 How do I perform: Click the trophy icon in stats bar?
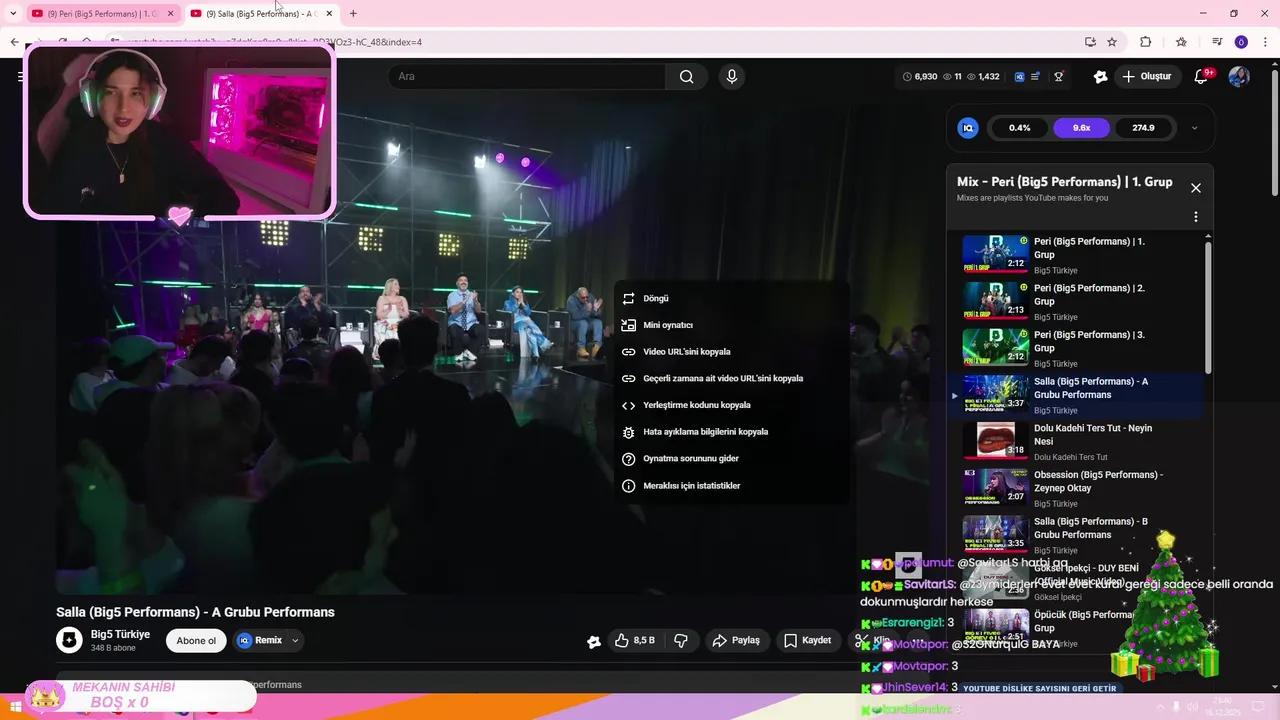(1059, 77)
